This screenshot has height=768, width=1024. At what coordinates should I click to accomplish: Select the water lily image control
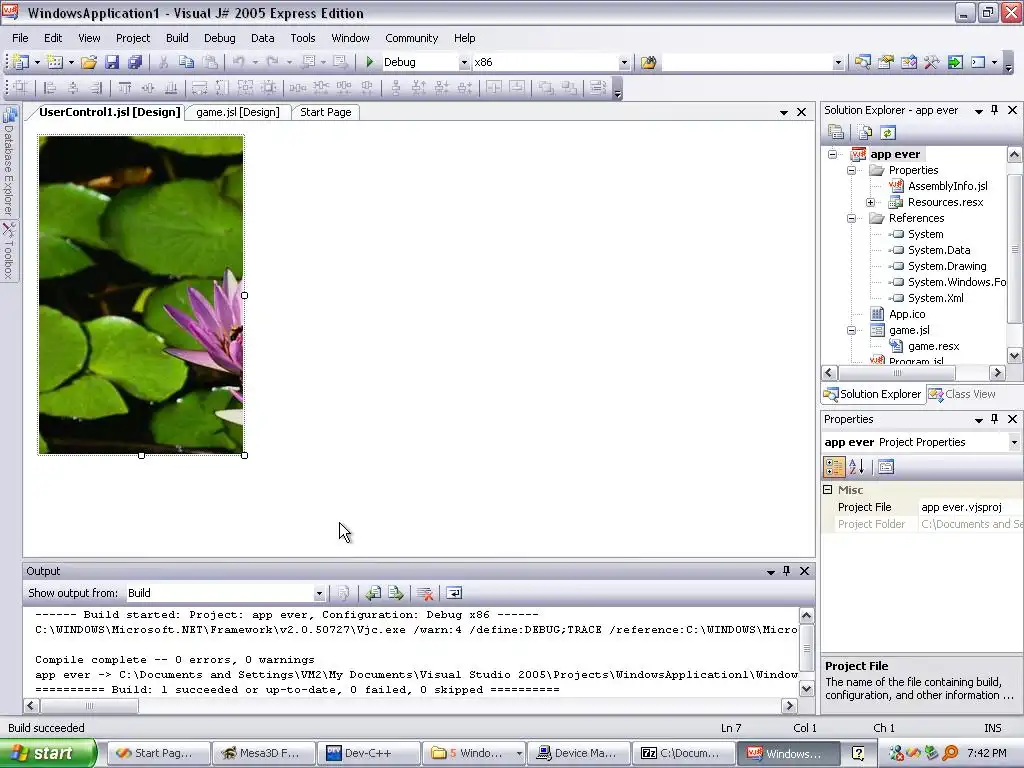140,295
